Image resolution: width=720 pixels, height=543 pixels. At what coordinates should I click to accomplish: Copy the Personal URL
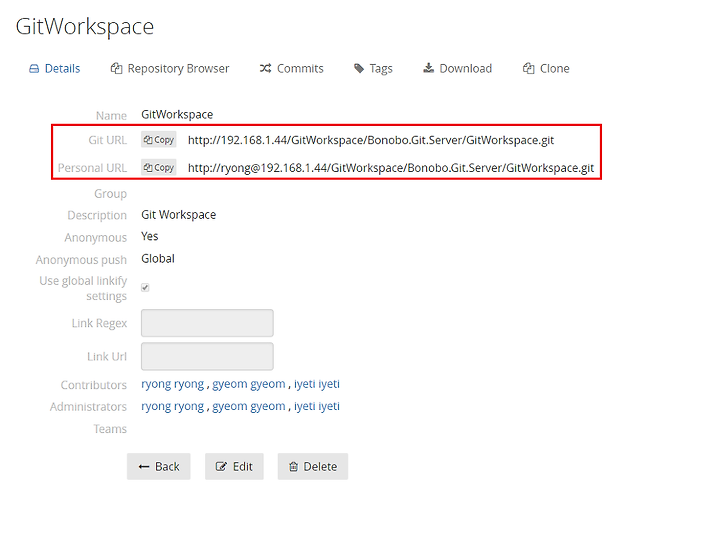[x=158, y=168]
